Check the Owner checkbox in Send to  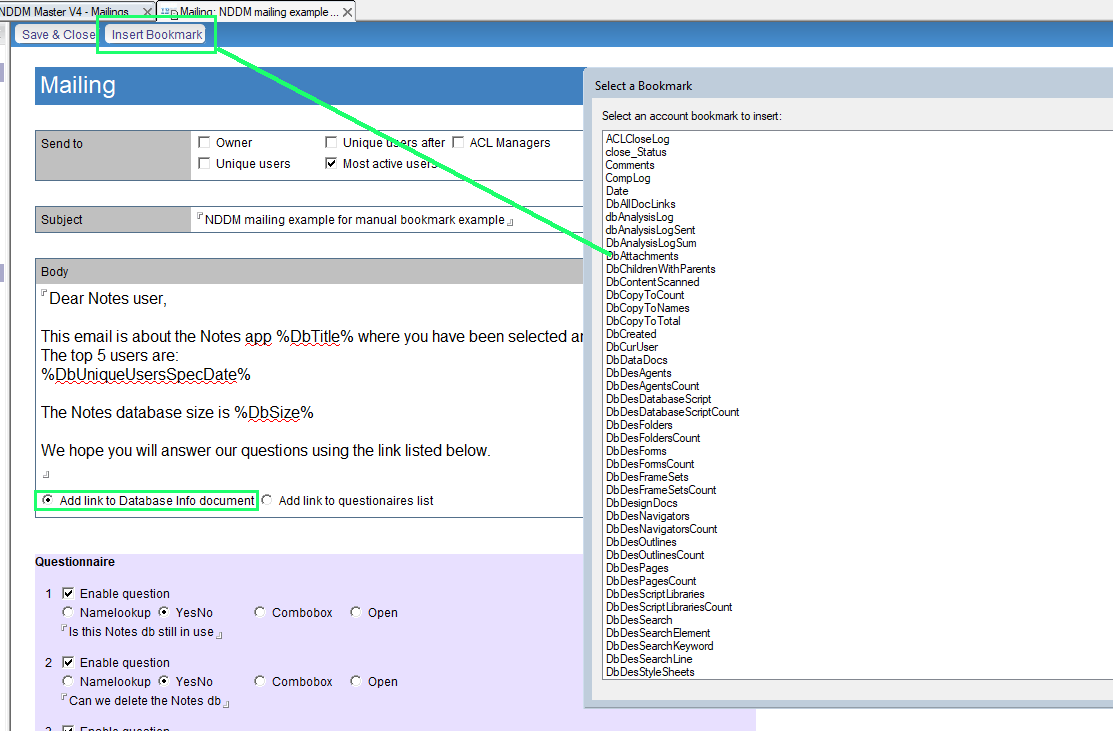tap(205, 143)
